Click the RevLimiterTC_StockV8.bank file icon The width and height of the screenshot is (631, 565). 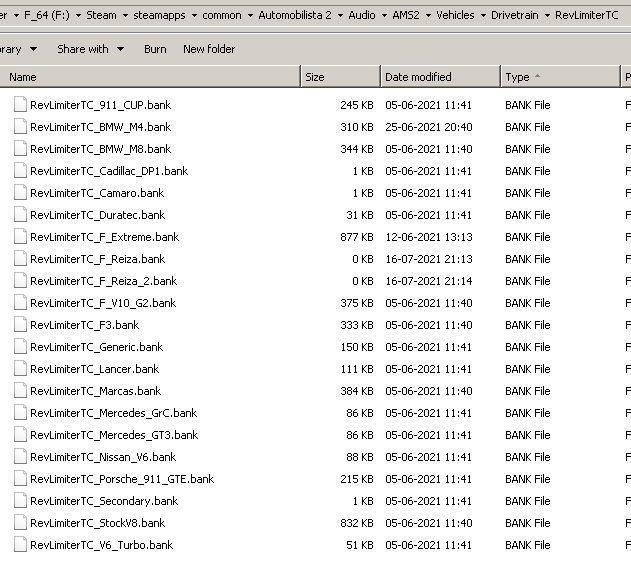[20, 523]
